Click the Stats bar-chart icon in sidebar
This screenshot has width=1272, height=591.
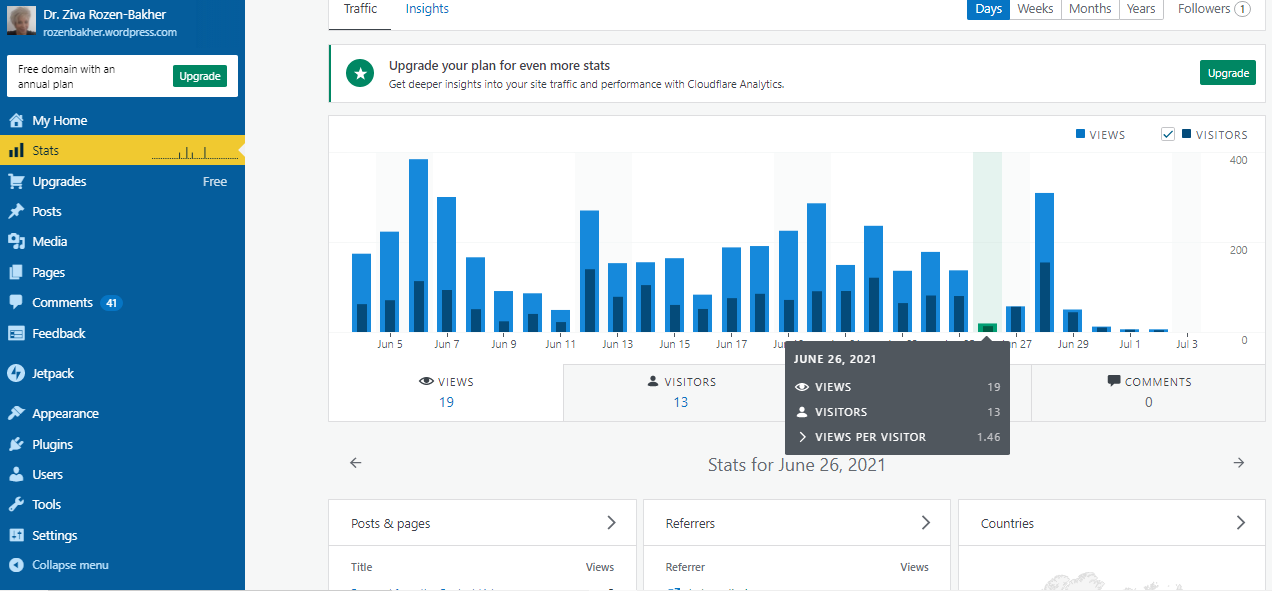[16, 151]
